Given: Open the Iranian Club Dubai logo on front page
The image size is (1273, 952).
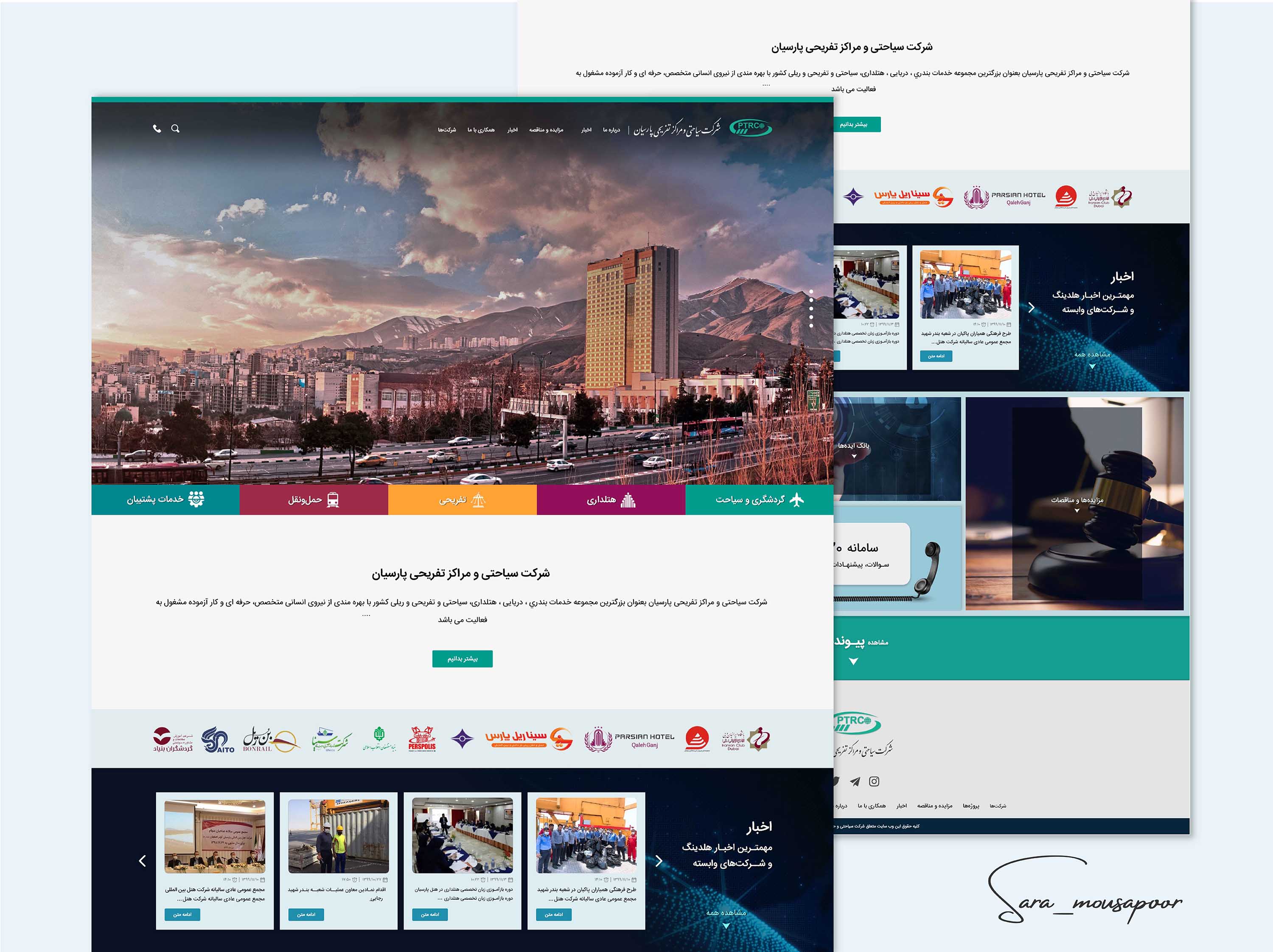Looking at the screenshot, I should pyautogui.click(x=746, y=739).
